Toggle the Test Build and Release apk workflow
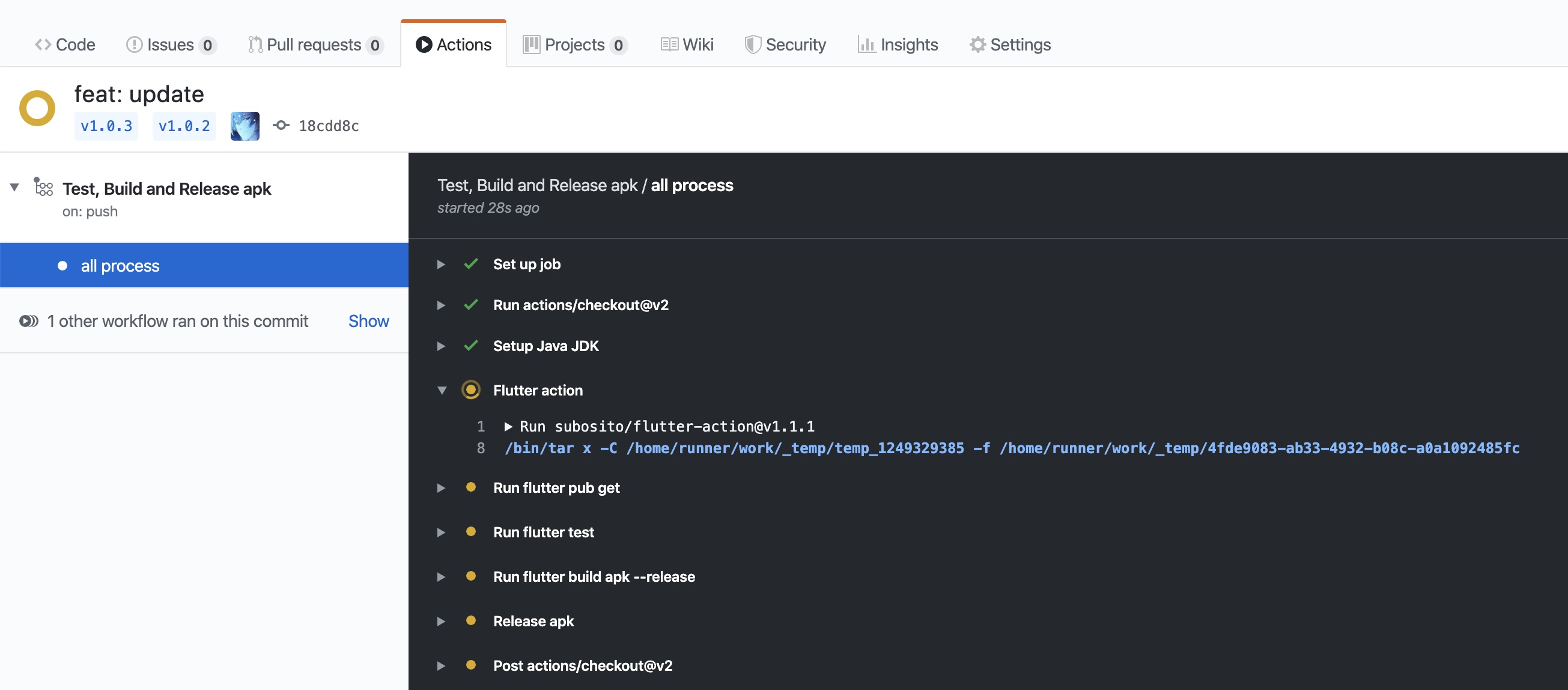Screen dimensions: 1568x690 tap(13, 189)
